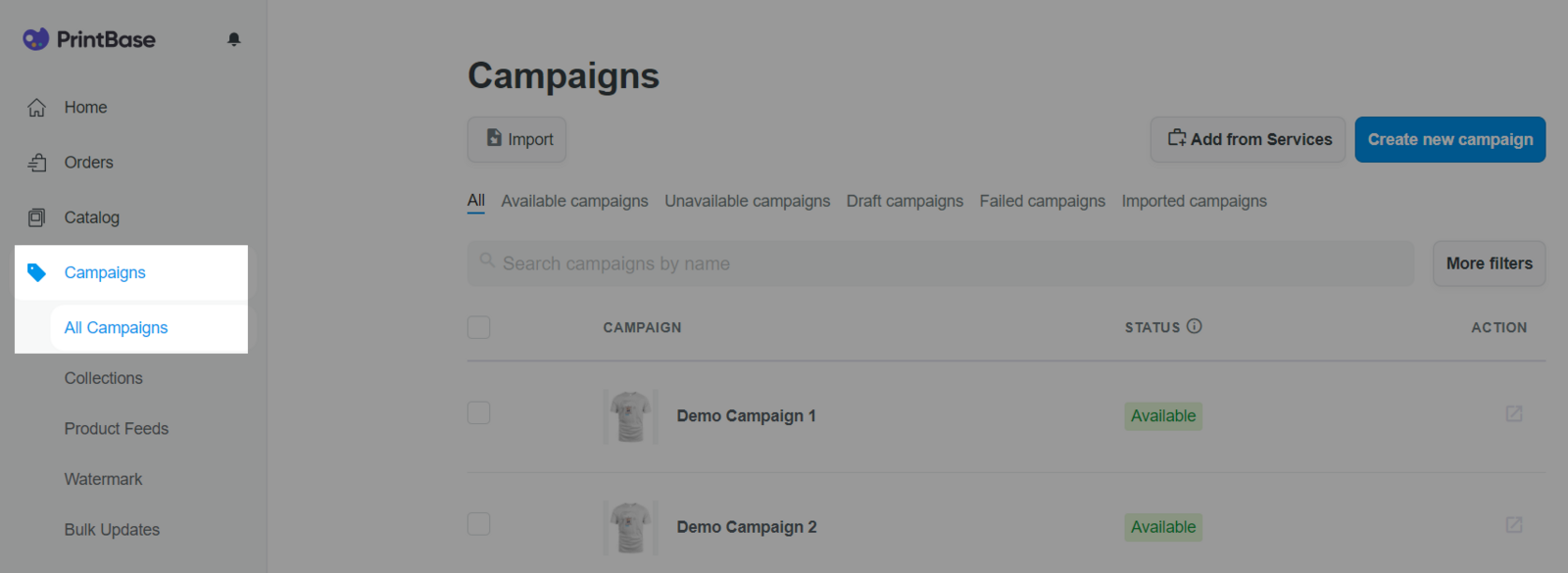Show the Unavailable campaigns tab

pos(747,201)
